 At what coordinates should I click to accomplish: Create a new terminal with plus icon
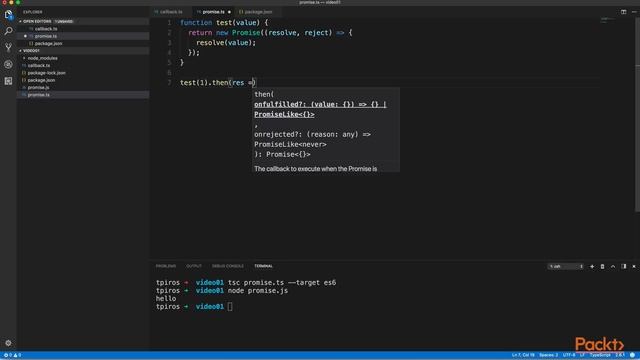[x=592, y=267]
